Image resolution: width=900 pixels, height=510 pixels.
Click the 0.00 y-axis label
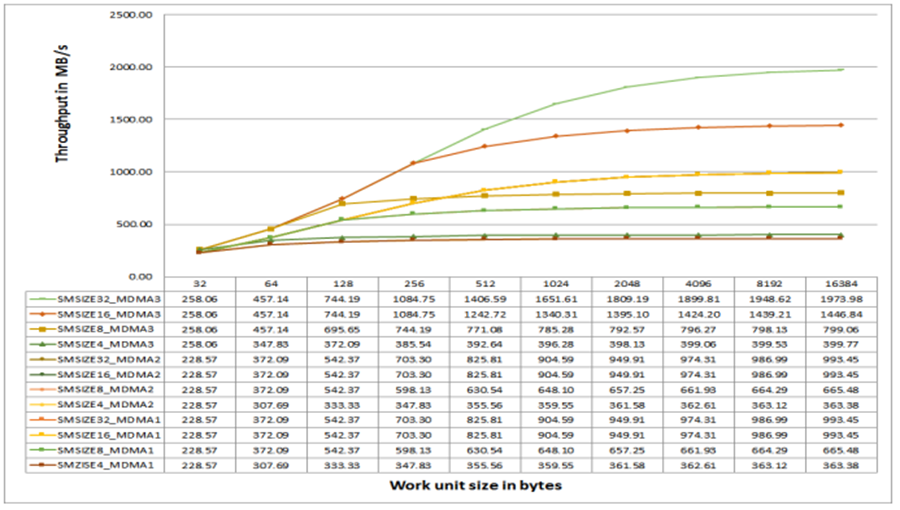tap(141, 277)
